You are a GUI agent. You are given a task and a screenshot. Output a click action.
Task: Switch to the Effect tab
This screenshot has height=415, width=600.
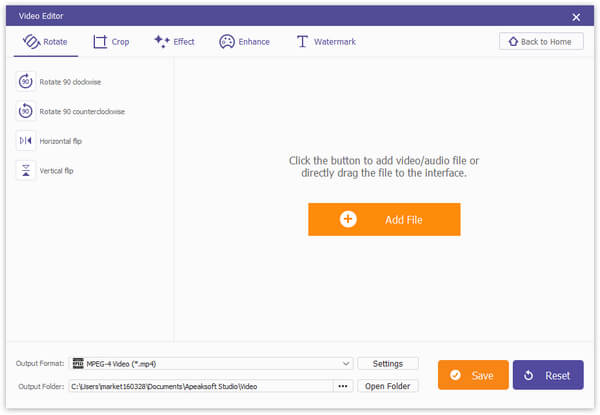(174, 42)
